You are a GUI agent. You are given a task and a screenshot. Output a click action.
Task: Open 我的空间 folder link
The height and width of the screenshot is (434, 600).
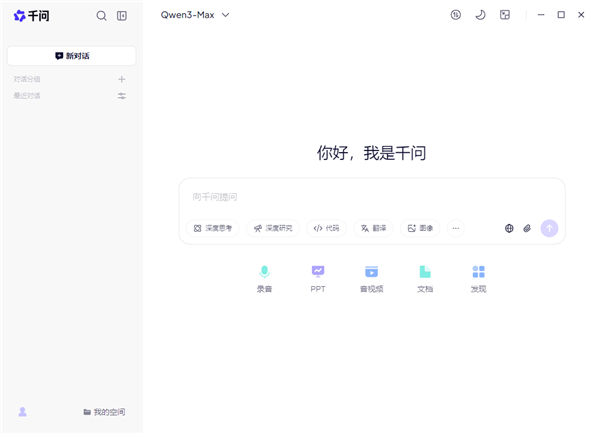[x=104, y=412]
